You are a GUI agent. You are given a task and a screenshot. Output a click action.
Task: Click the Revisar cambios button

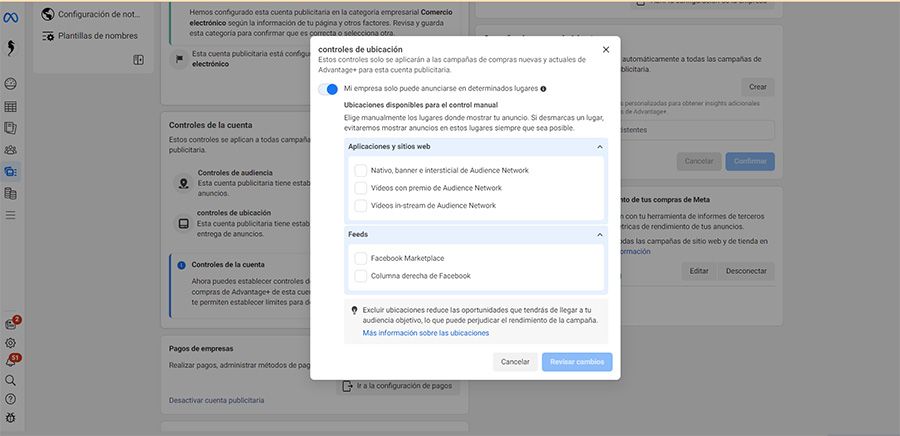pos(577,362)
